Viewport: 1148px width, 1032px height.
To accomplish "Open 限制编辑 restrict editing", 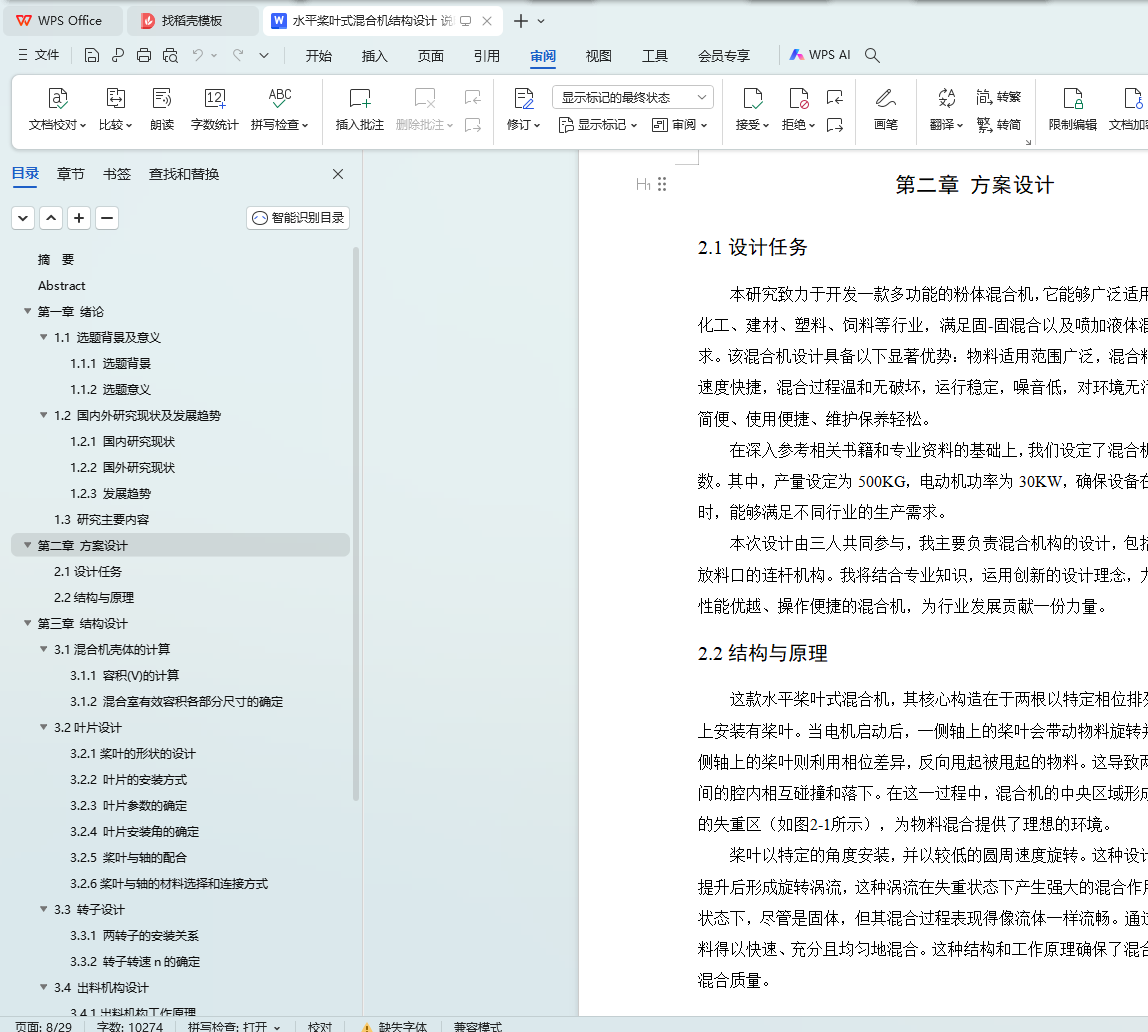I will coord(1073,109).
